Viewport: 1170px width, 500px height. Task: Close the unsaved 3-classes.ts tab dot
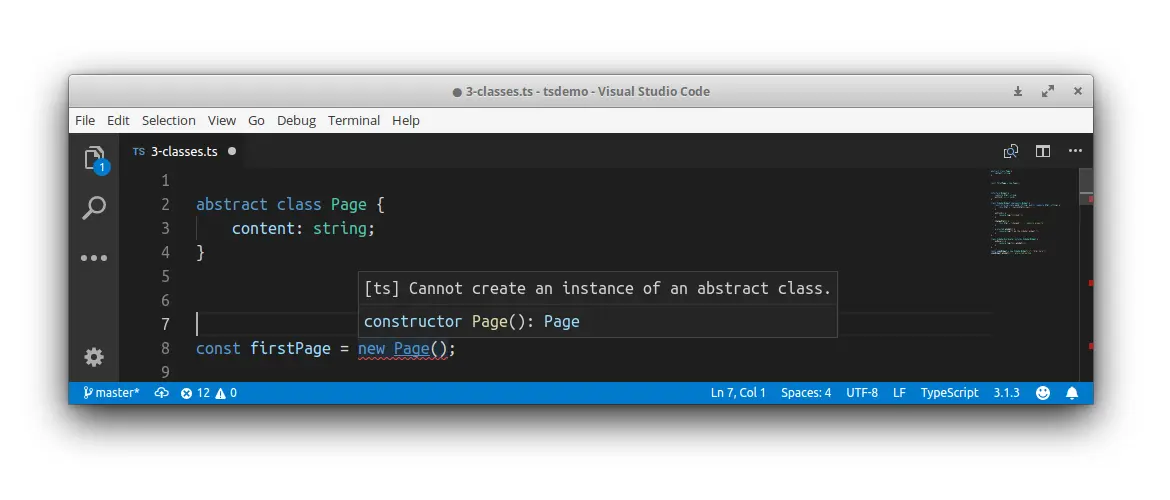[232, 151]
